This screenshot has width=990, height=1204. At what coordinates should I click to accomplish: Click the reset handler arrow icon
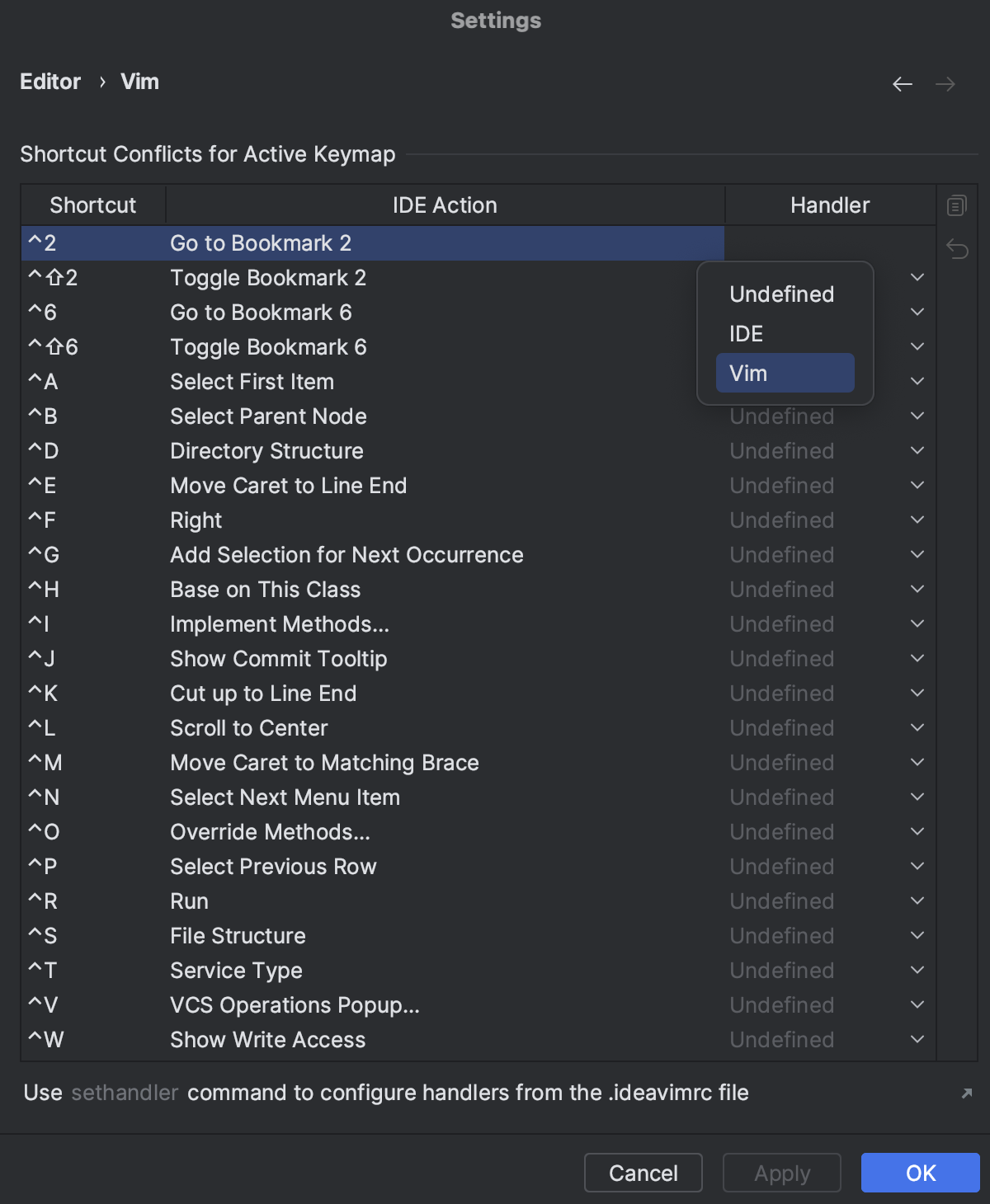point(956,248)
